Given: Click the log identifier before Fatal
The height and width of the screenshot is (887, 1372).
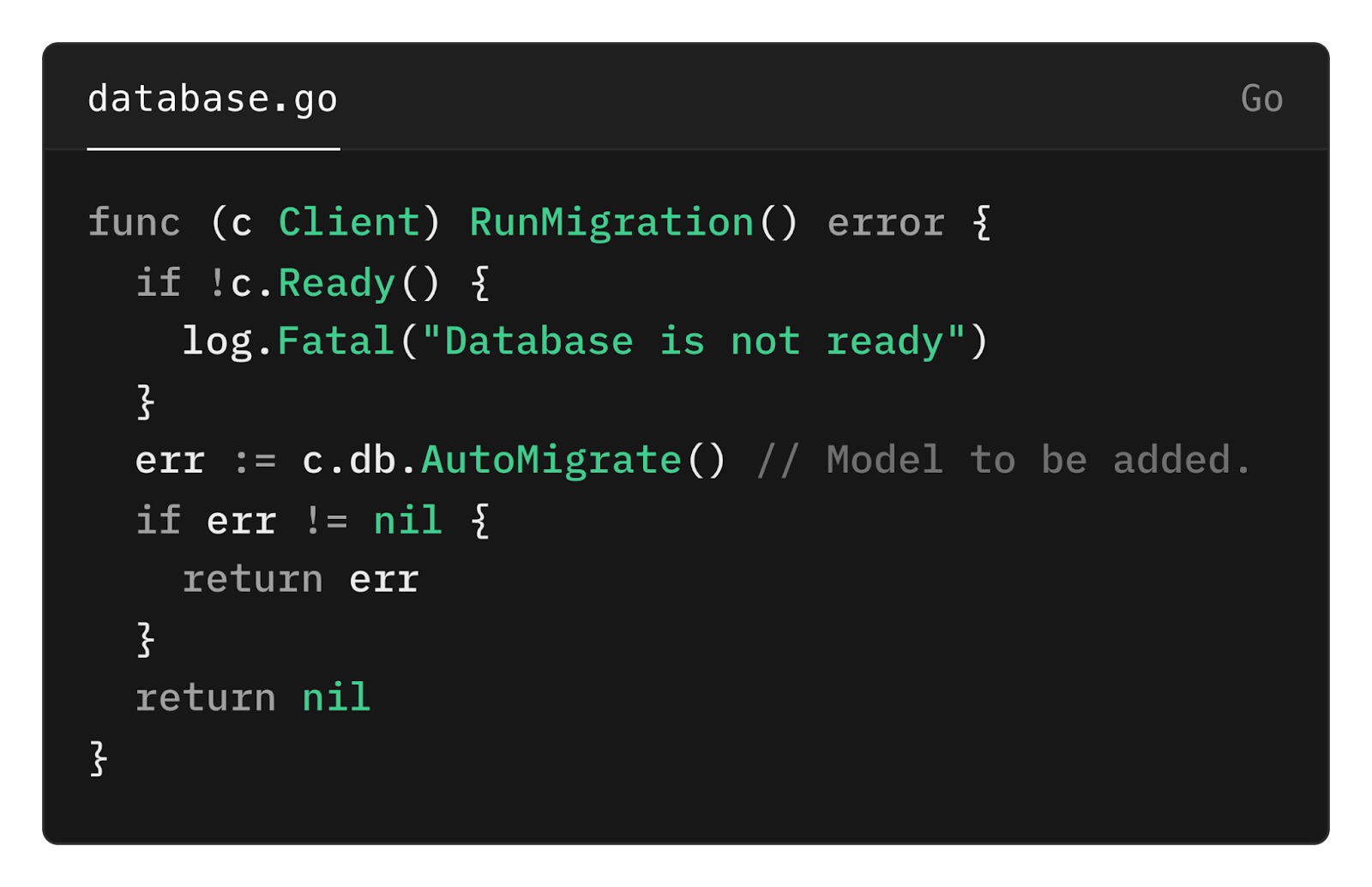Looking at the screenshot, I should pos(217,342).
